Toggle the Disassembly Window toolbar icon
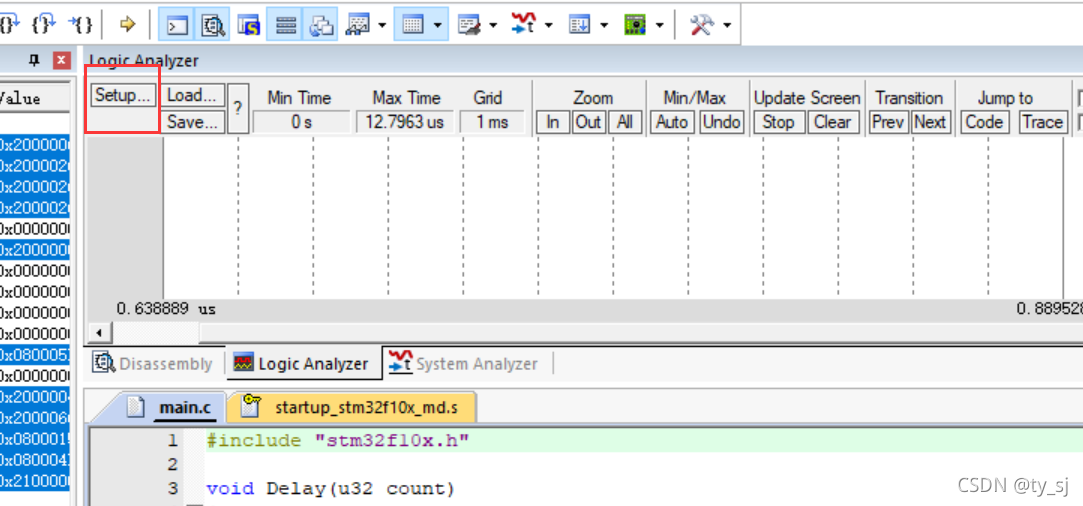The height and width of the screenshot is (506, 1083). [214, 26]
